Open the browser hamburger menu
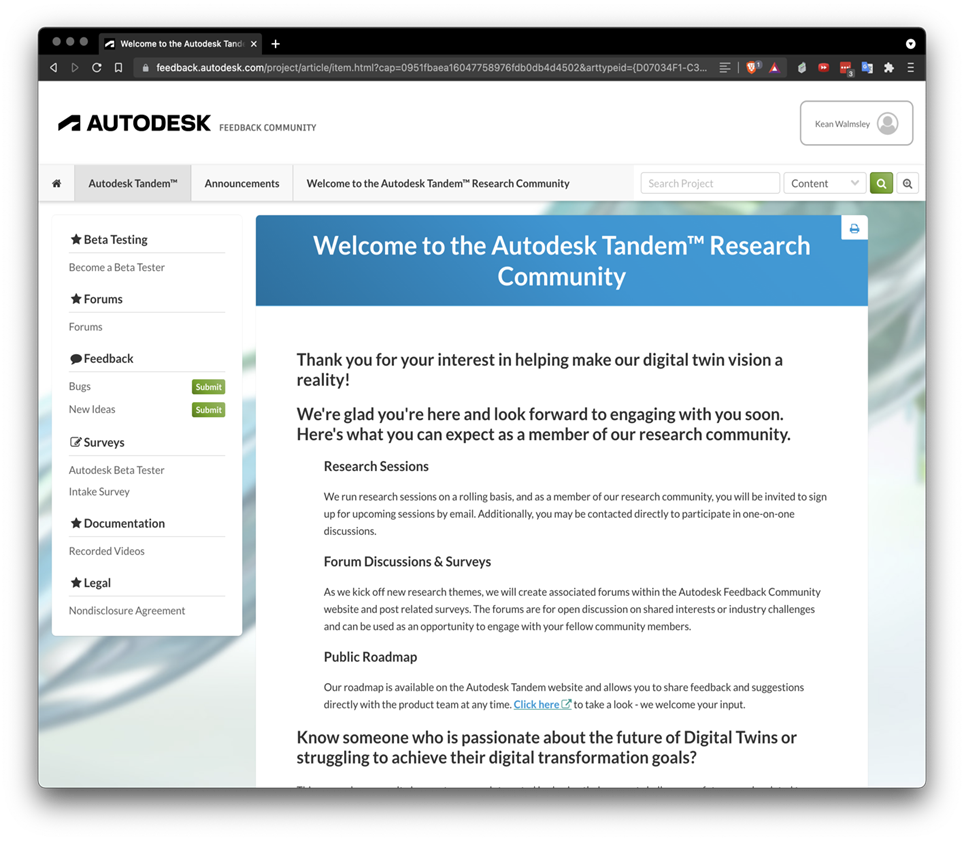The image size is (964, 841). pos(910,68)
